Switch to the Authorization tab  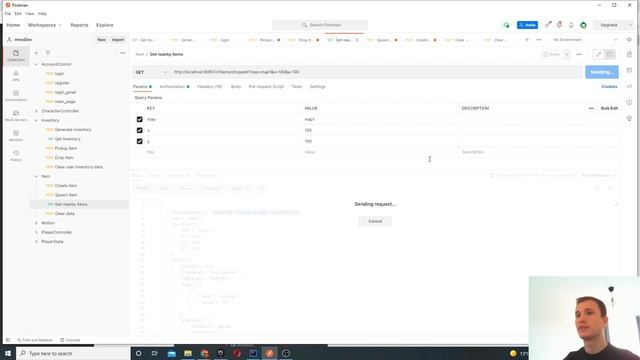click(174, 87)
